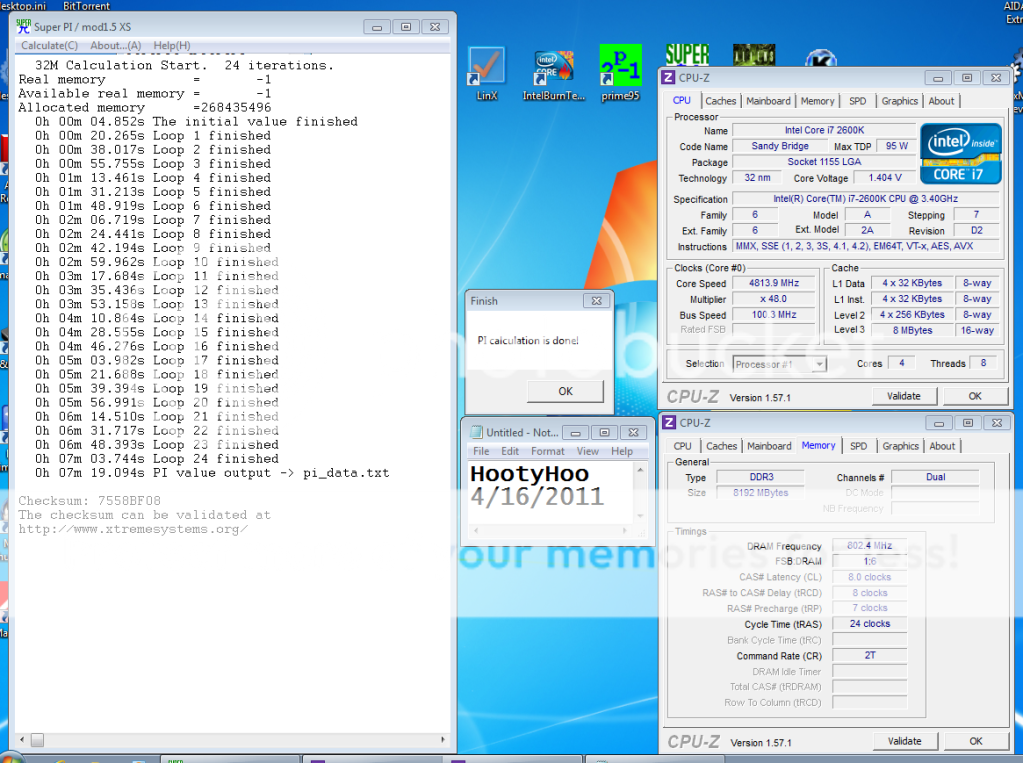
Task: Open About menu in Super PI
Action: tap(115, 45)
